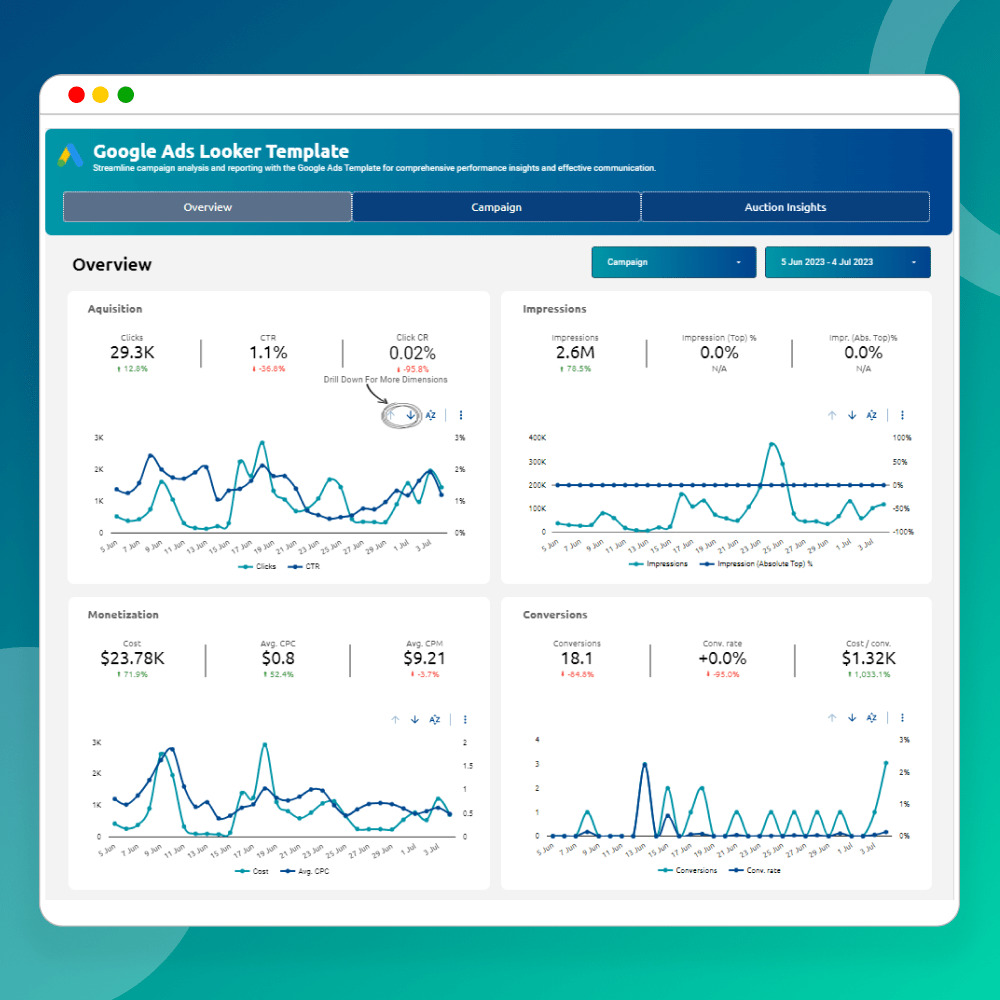This screenshot has width=1000, height=1000.
Task: Click the AZ sort icon in Monetization chart
Action: [x=435, y=719]
